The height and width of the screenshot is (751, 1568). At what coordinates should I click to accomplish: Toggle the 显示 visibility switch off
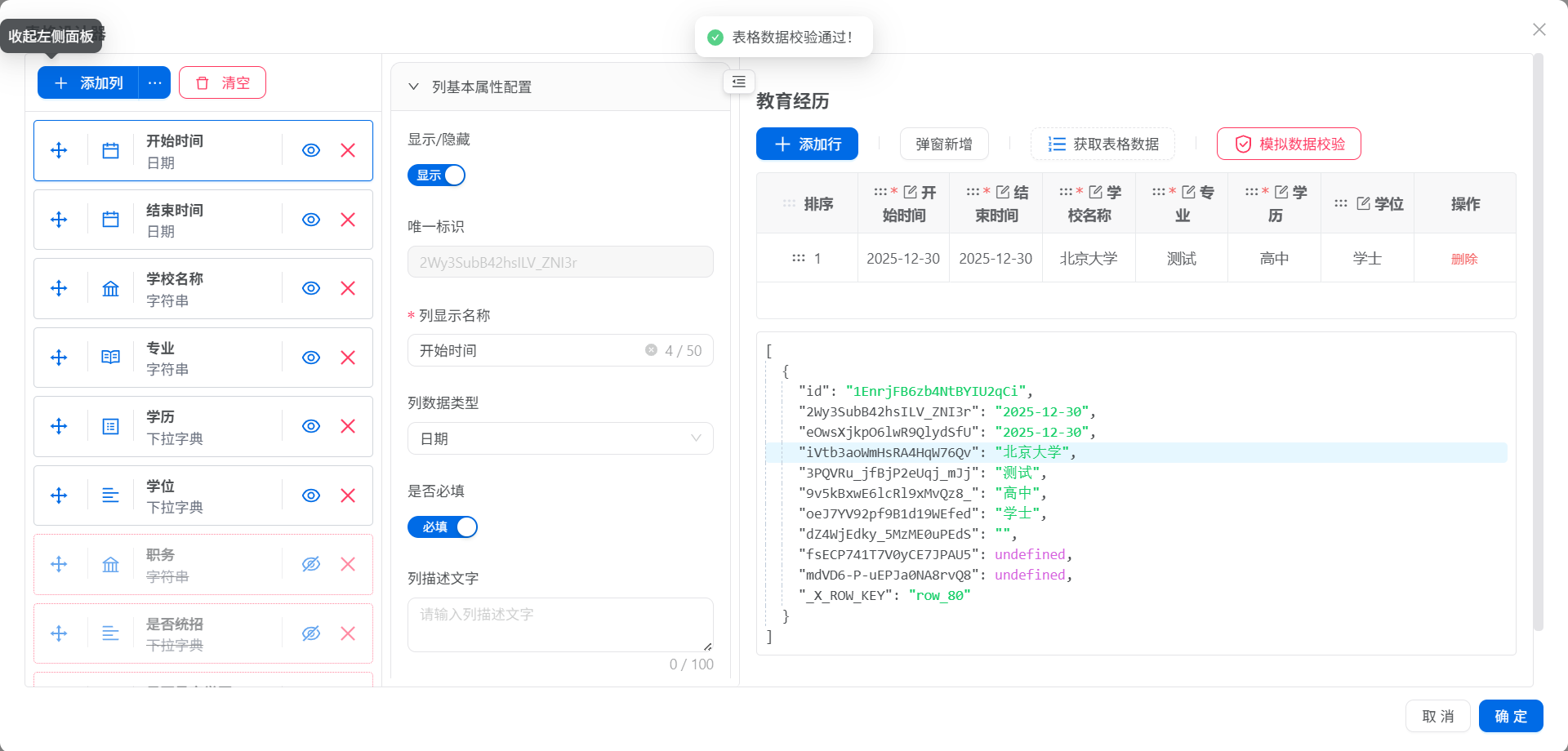(x=436, y=175)
